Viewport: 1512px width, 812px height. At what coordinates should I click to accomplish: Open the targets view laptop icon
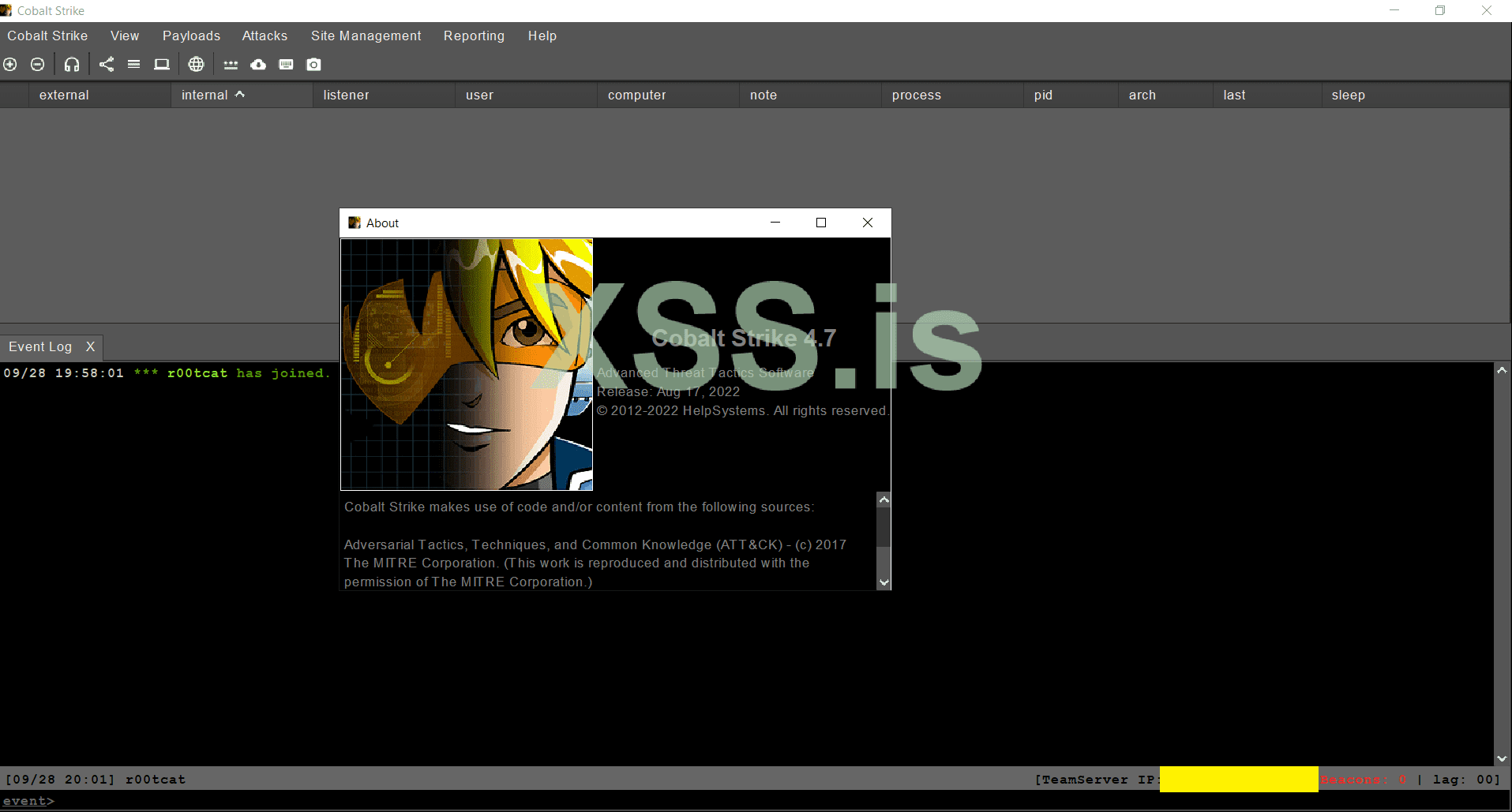[162, 64]
